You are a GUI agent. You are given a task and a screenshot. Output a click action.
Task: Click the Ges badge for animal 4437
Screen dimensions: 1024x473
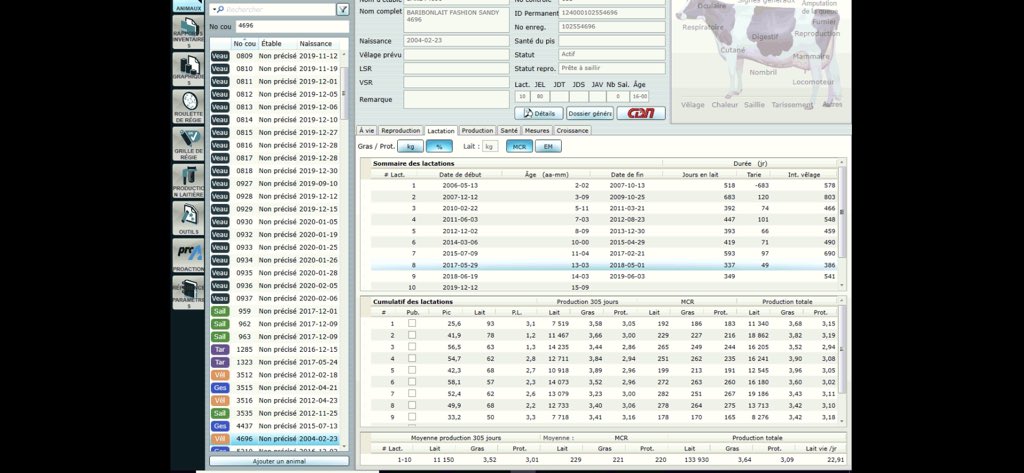[220, 426]
